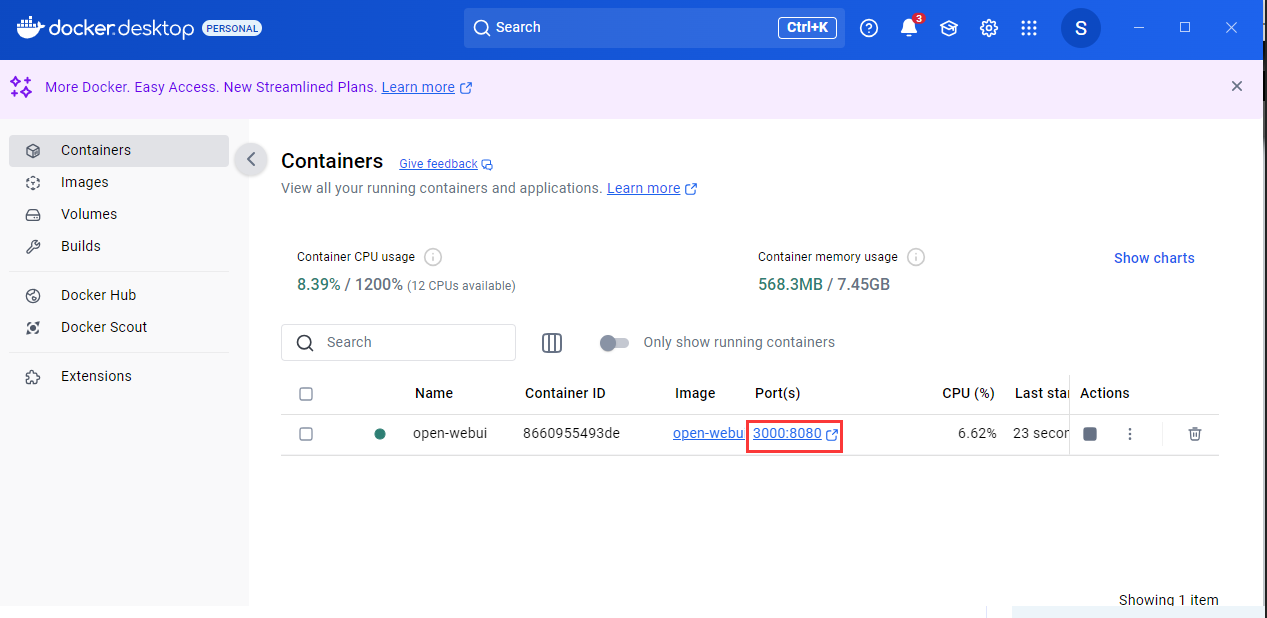The image size is (1267, 618).
Task: Open Settings gear icon
Action: tap(989, 28)
